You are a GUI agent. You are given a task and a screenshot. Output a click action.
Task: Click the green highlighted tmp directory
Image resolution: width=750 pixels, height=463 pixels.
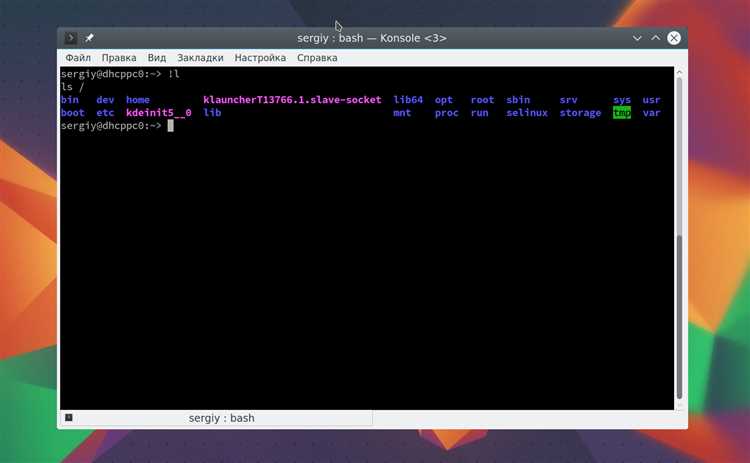pyautogui.click(x=622, y=113)
